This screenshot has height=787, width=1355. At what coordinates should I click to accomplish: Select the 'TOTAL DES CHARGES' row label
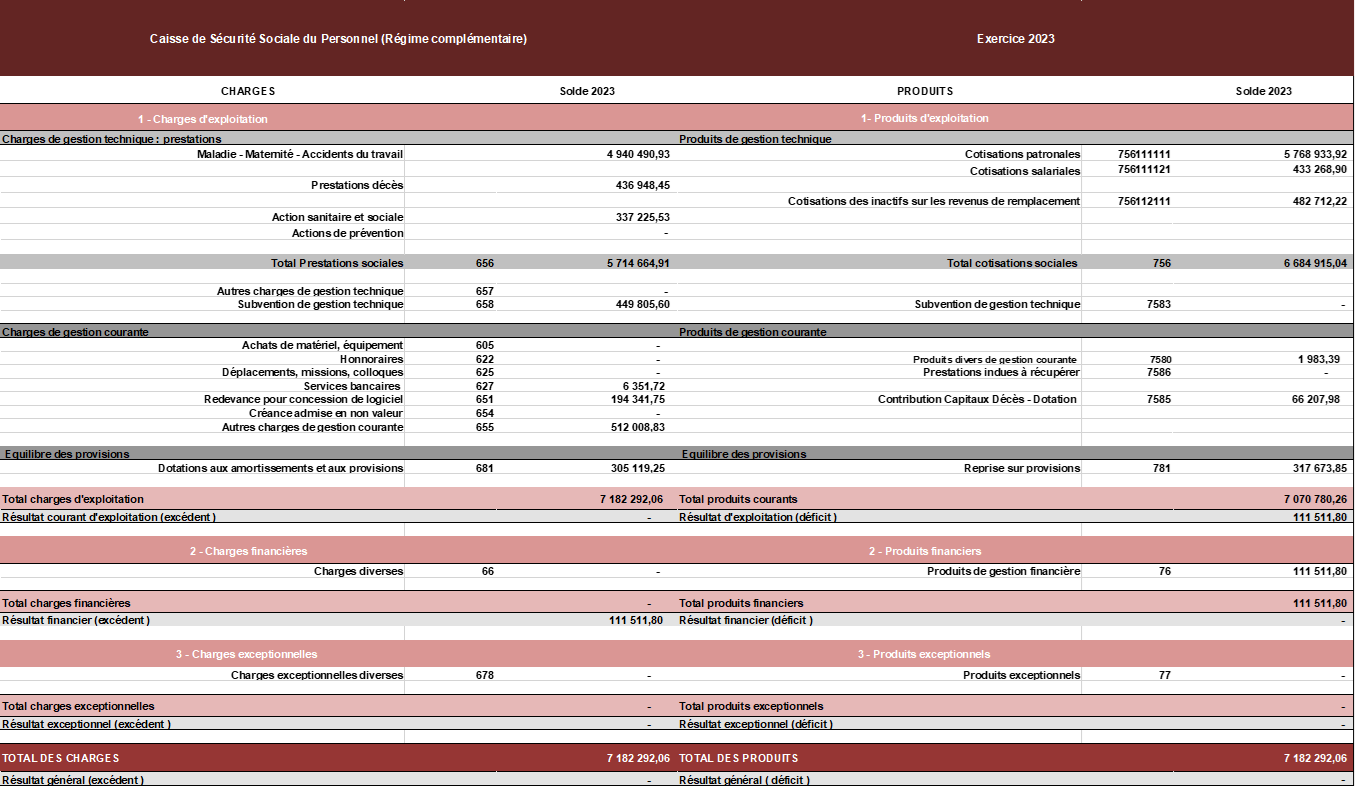pyautogui.click(x=61, y=758)
